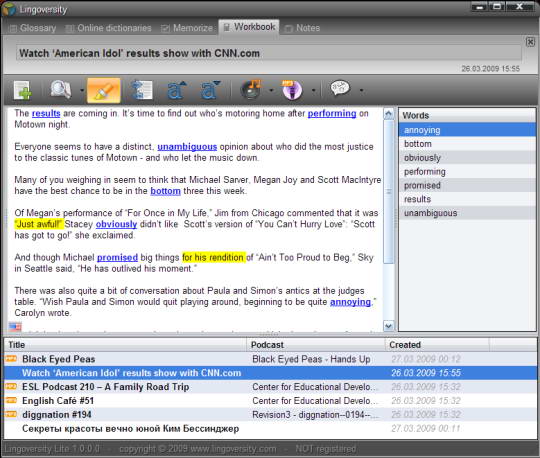
Task: Click MP3 icon beside Black Eyed Peas
Action: click(x=11, y=359)
